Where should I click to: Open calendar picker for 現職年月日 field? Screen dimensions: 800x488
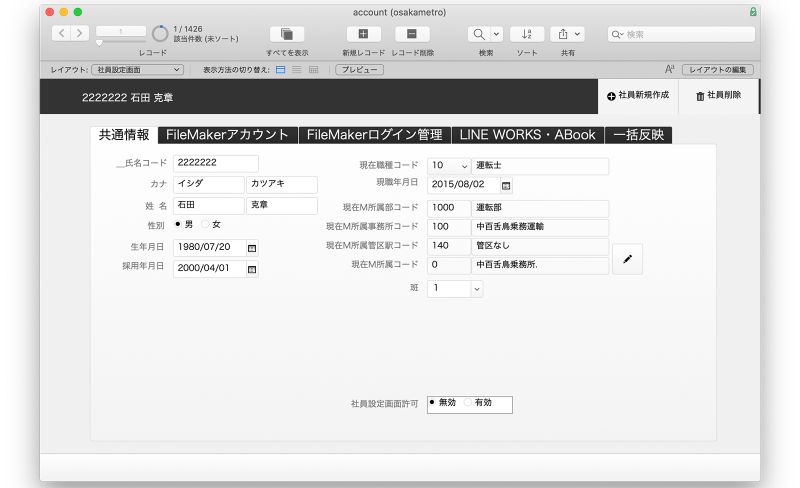(x=506, y=186)
